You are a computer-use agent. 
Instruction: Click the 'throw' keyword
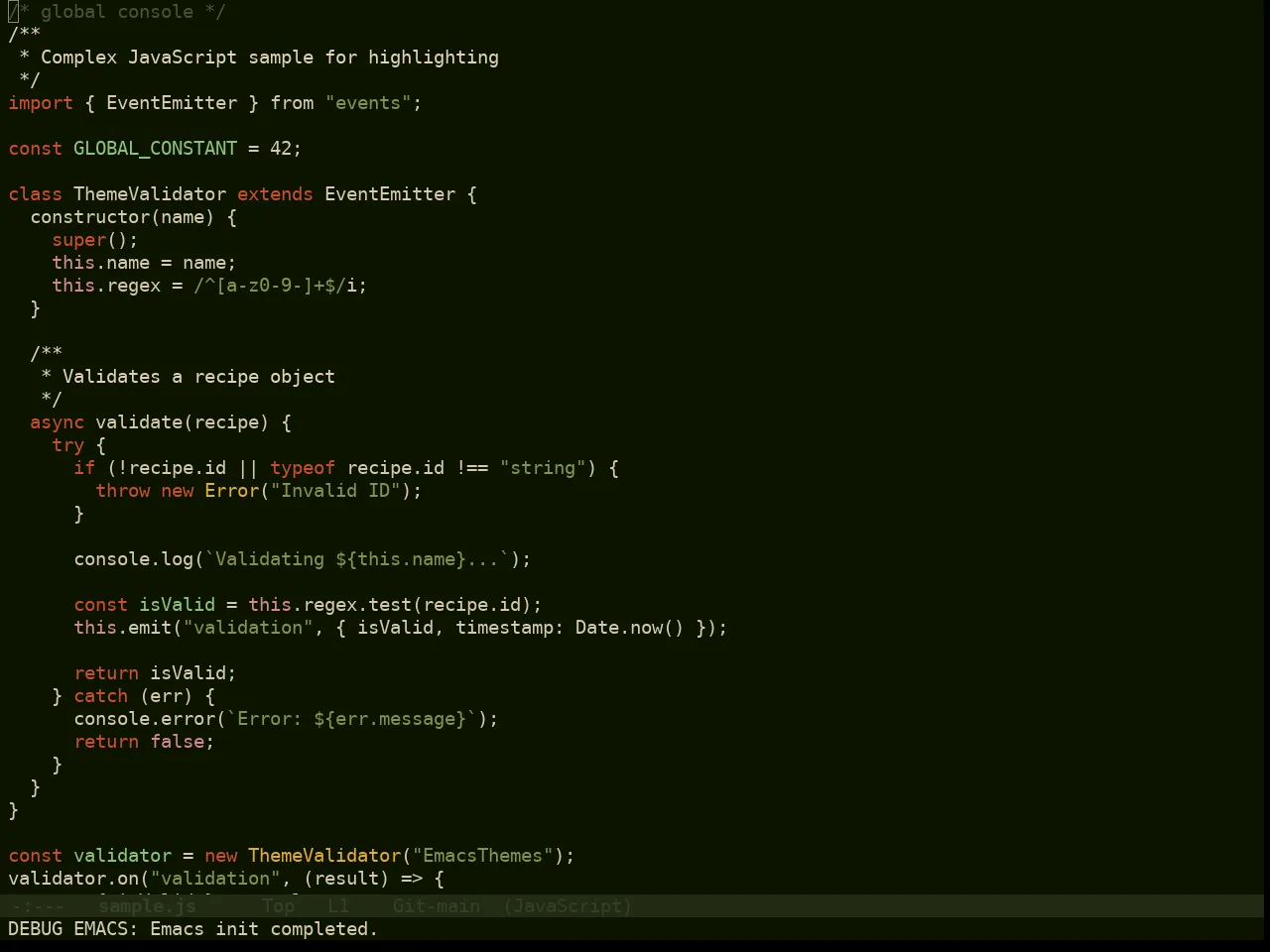tap(123, 491)
